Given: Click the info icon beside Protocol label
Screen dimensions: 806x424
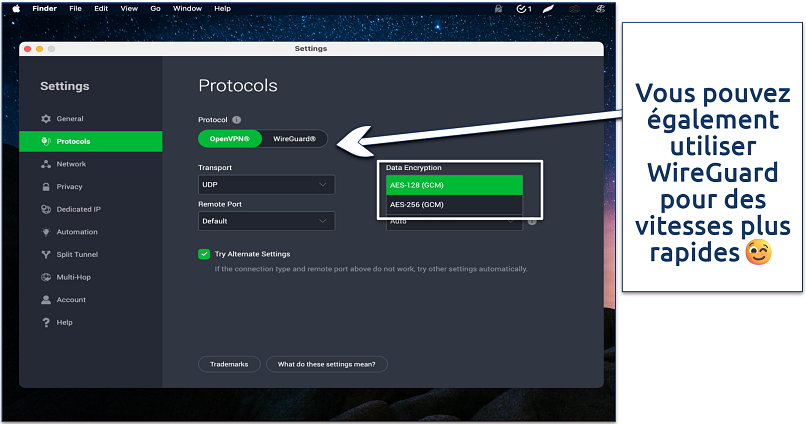Looking at the screenshot, I should pyautogui.click(x=237, y=120).
